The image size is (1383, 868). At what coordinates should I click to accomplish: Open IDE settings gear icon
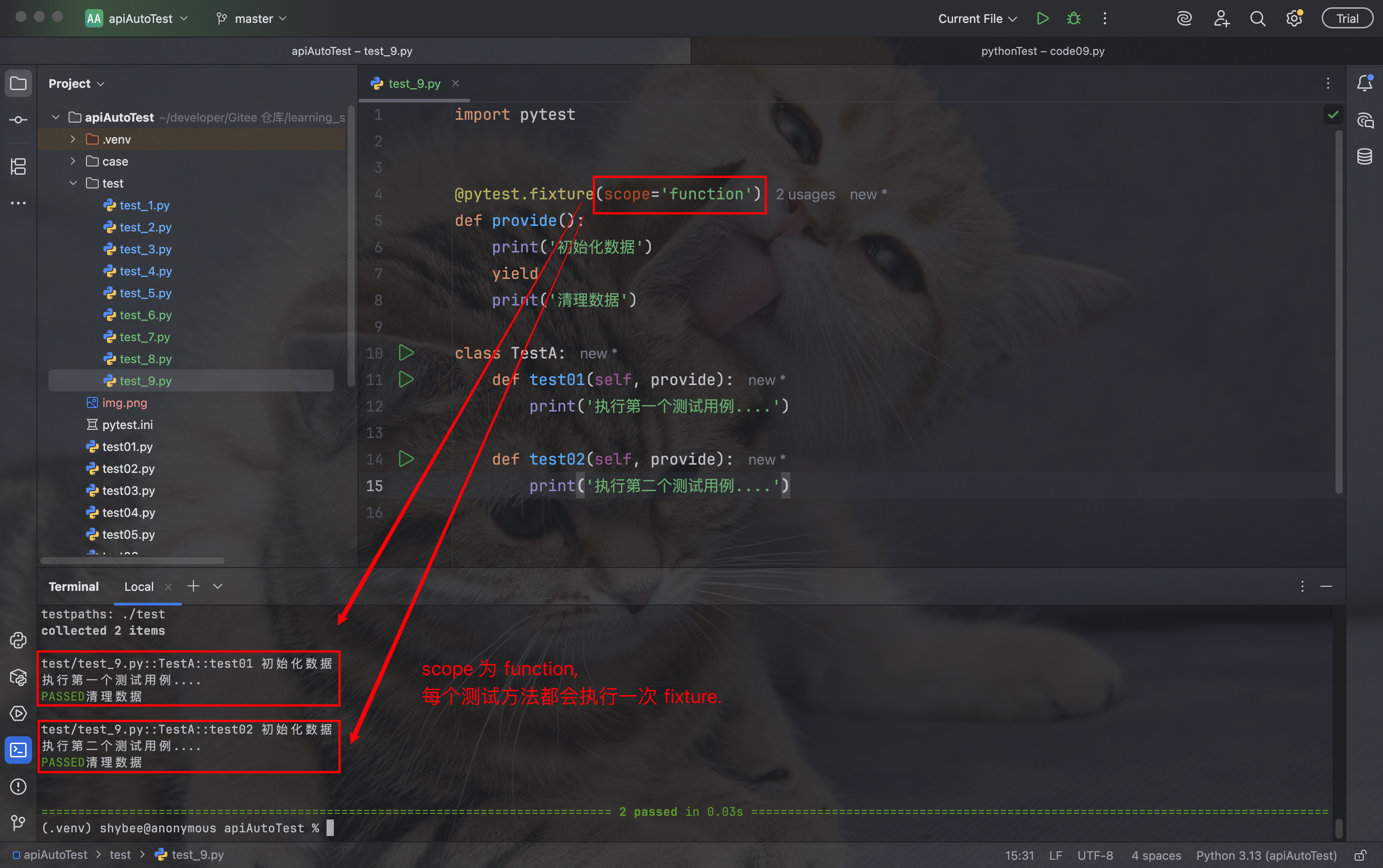(x=1293, y=18)
